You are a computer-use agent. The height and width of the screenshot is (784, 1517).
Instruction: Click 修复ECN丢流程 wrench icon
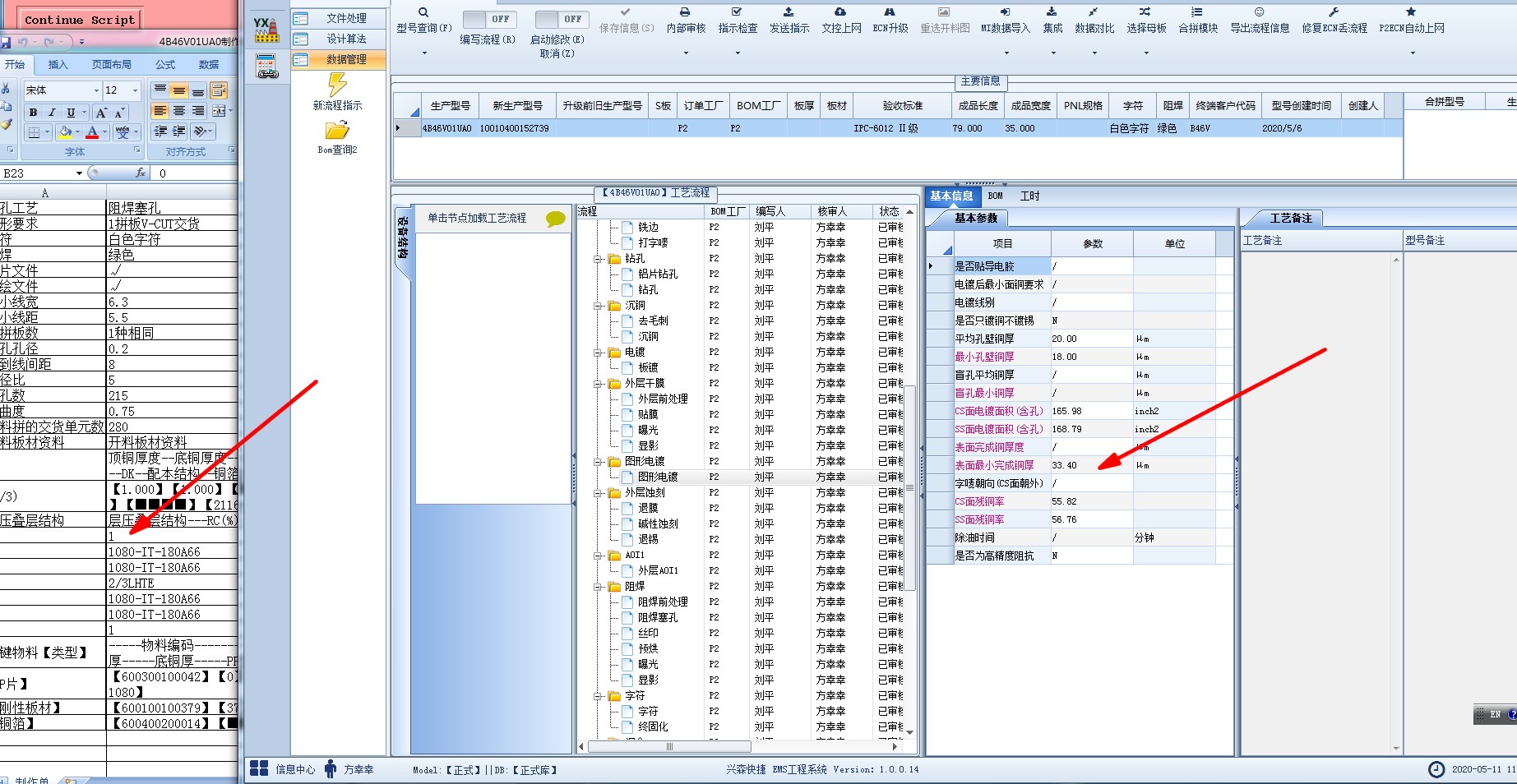(x=1334, y=12)
